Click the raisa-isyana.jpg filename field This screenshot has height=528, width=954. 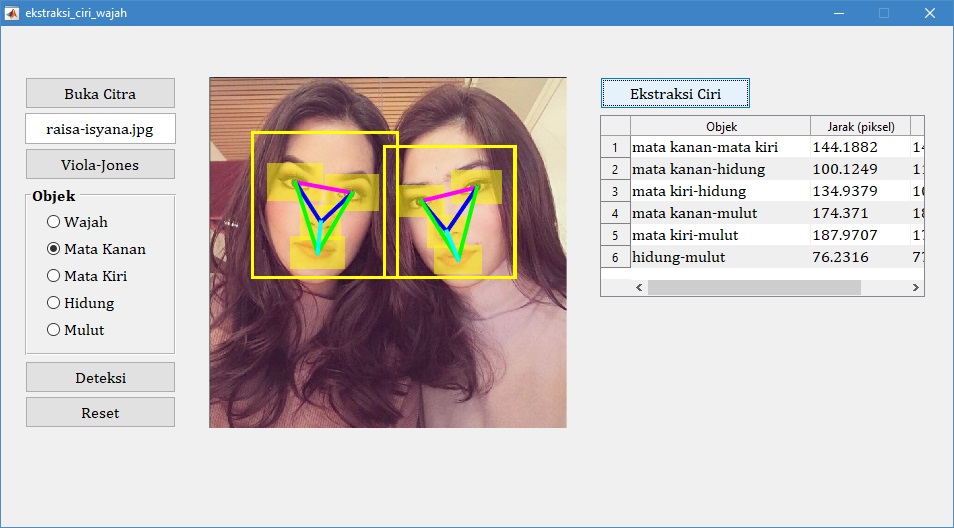click(x=100, y=129)
